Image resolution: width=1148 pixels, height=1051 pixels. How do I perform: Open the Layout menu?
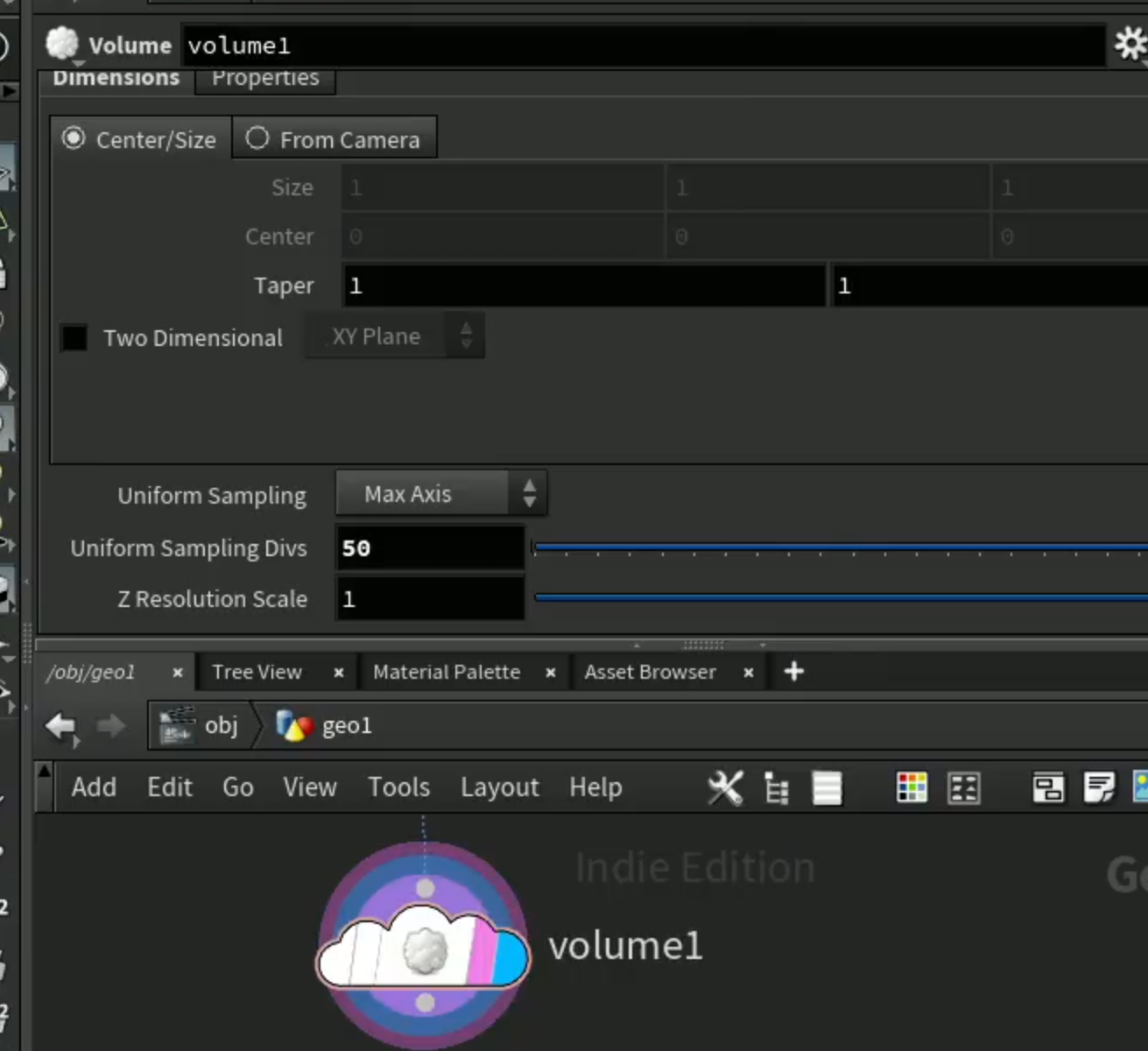[500, 787]
